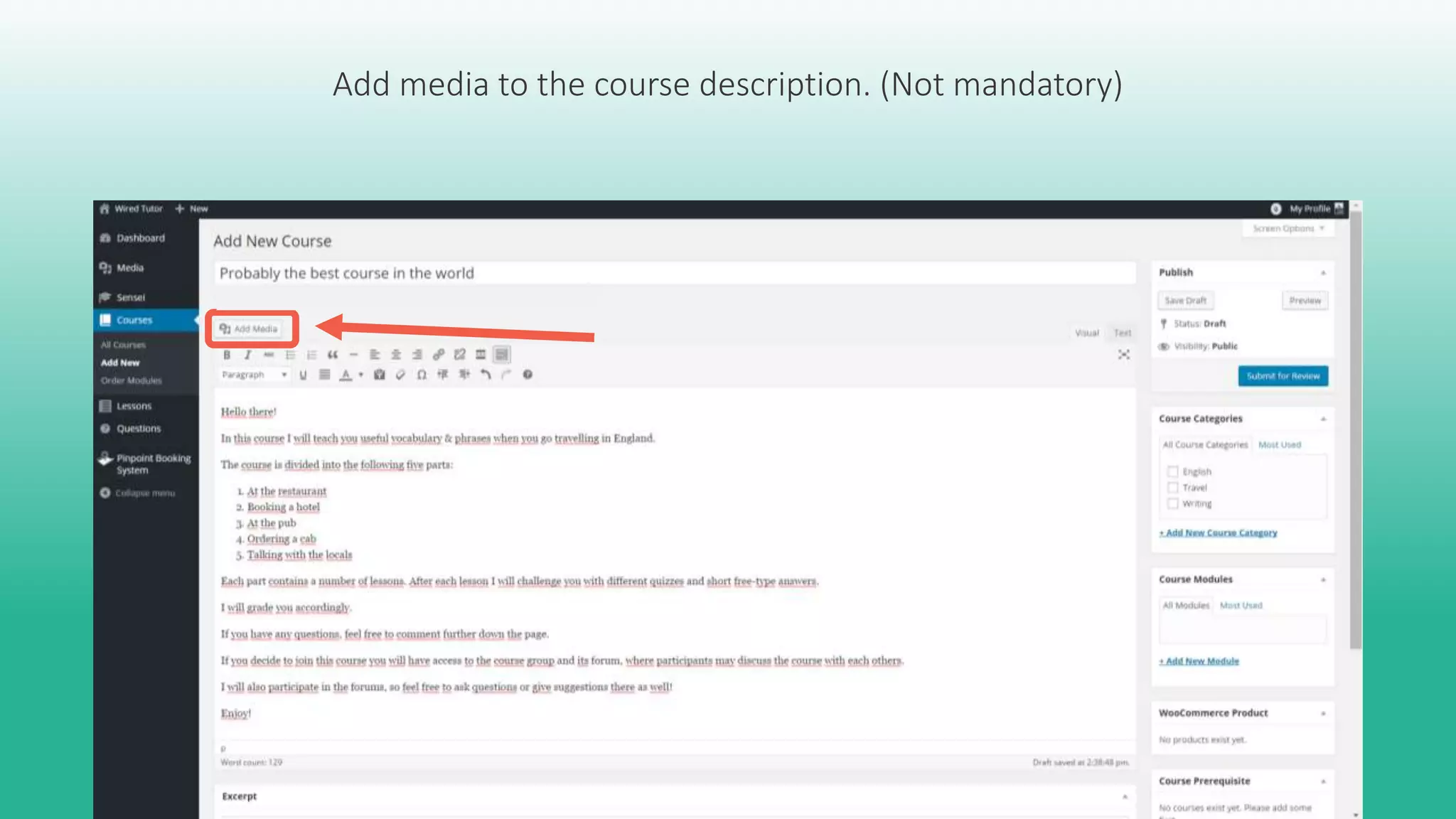The image size is (1456, 819).
Task: Remove link with the unlink icon
Action: tap(460, 355)
